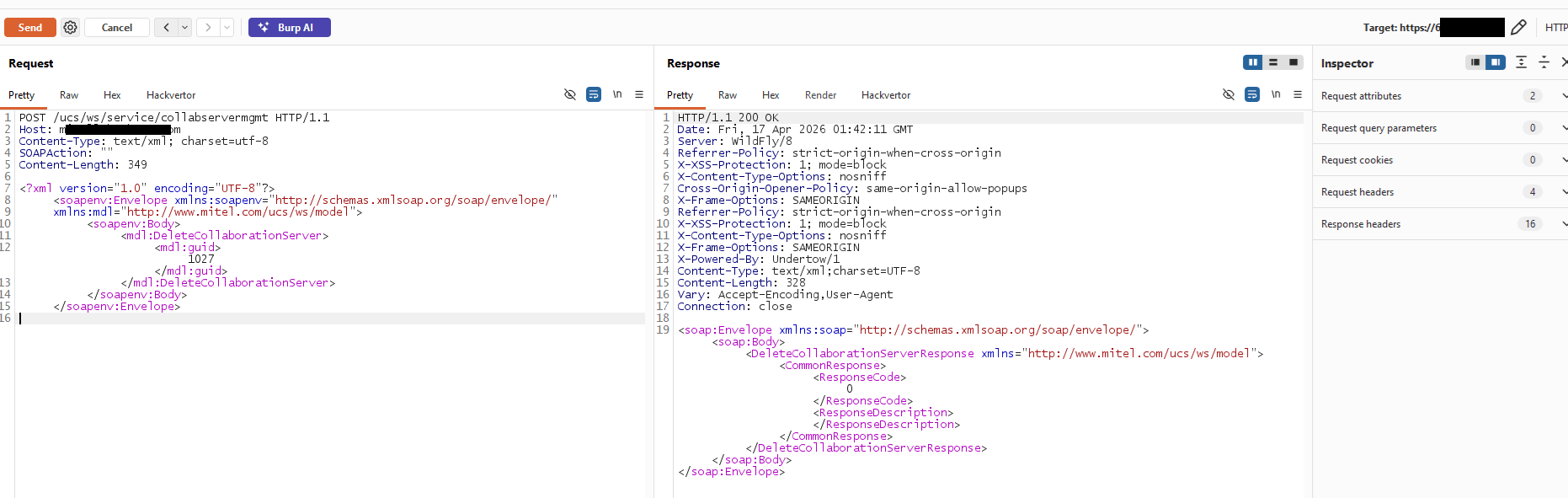Screen dimensions: 1568x498
Task: Click the Server: WildFly/8 response header
Action: tap(735, 141)
